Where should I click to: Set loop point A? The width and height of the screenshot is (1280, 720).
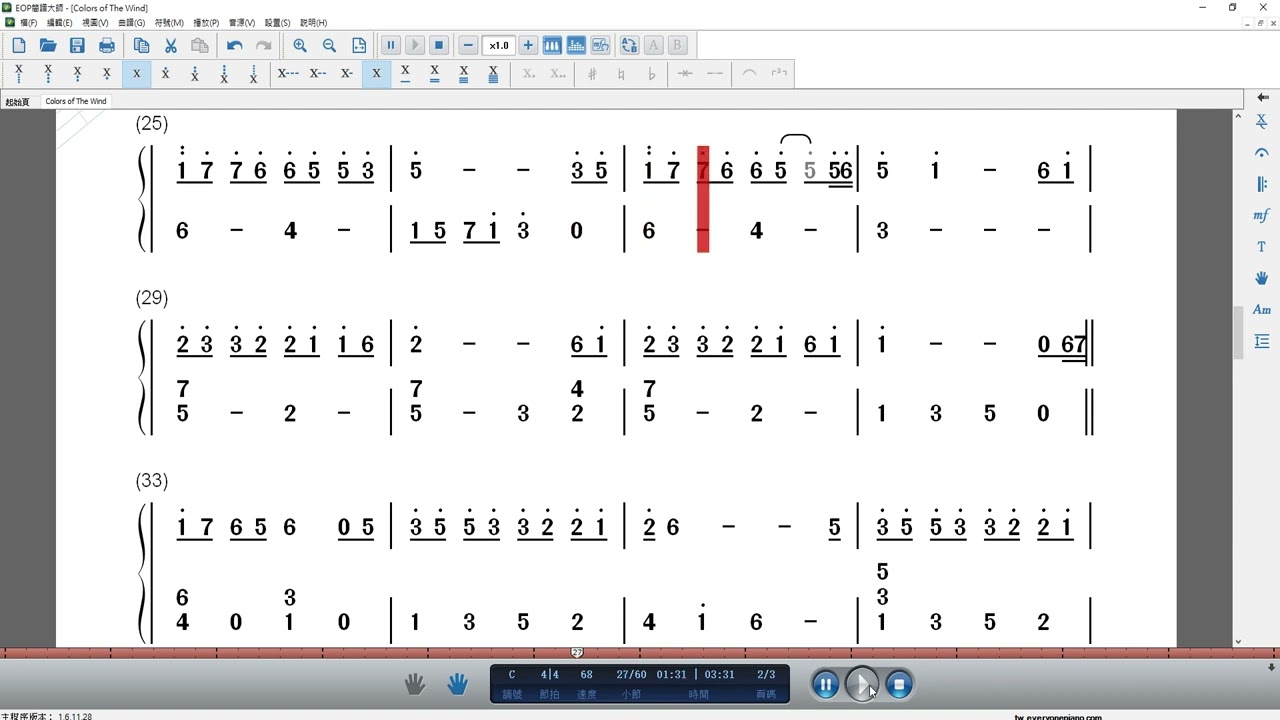tap(653, 45)
